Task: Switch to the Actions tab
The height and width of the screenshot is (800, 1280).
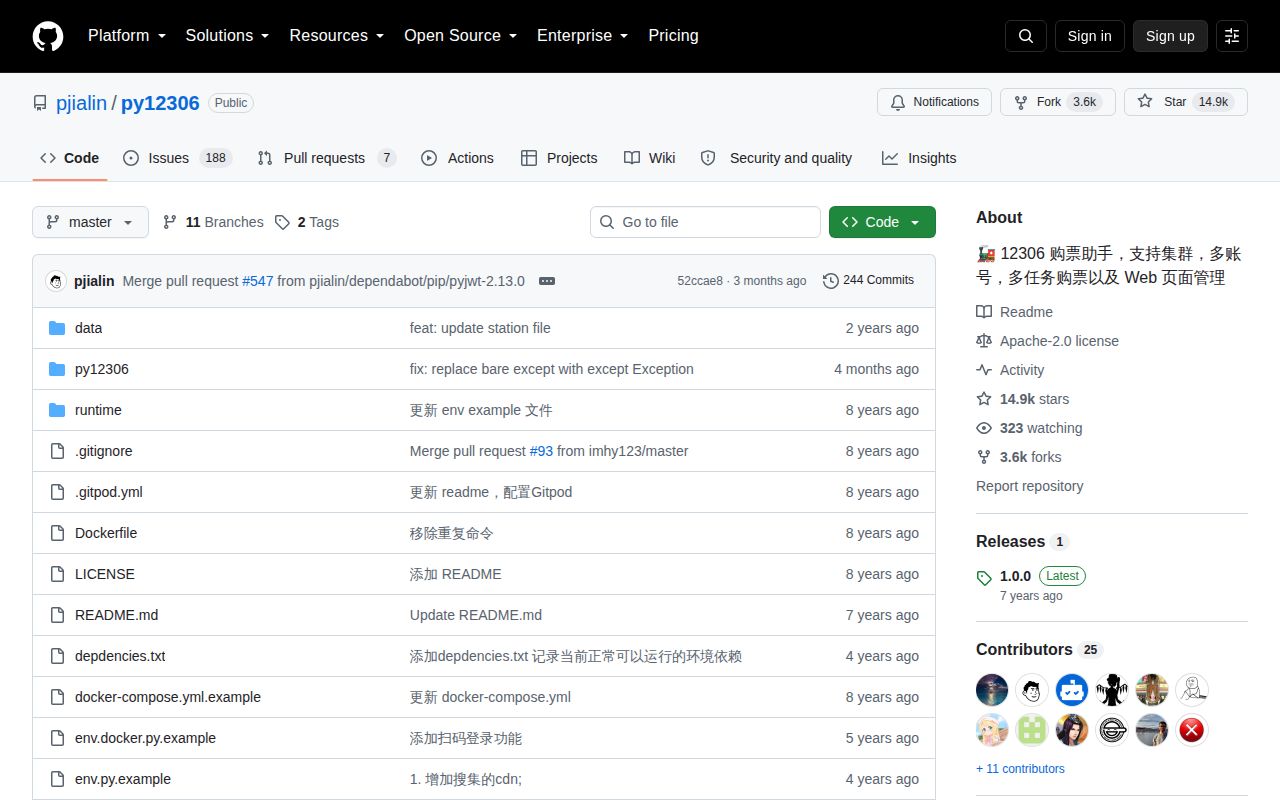Action: (x=457, y=158)
